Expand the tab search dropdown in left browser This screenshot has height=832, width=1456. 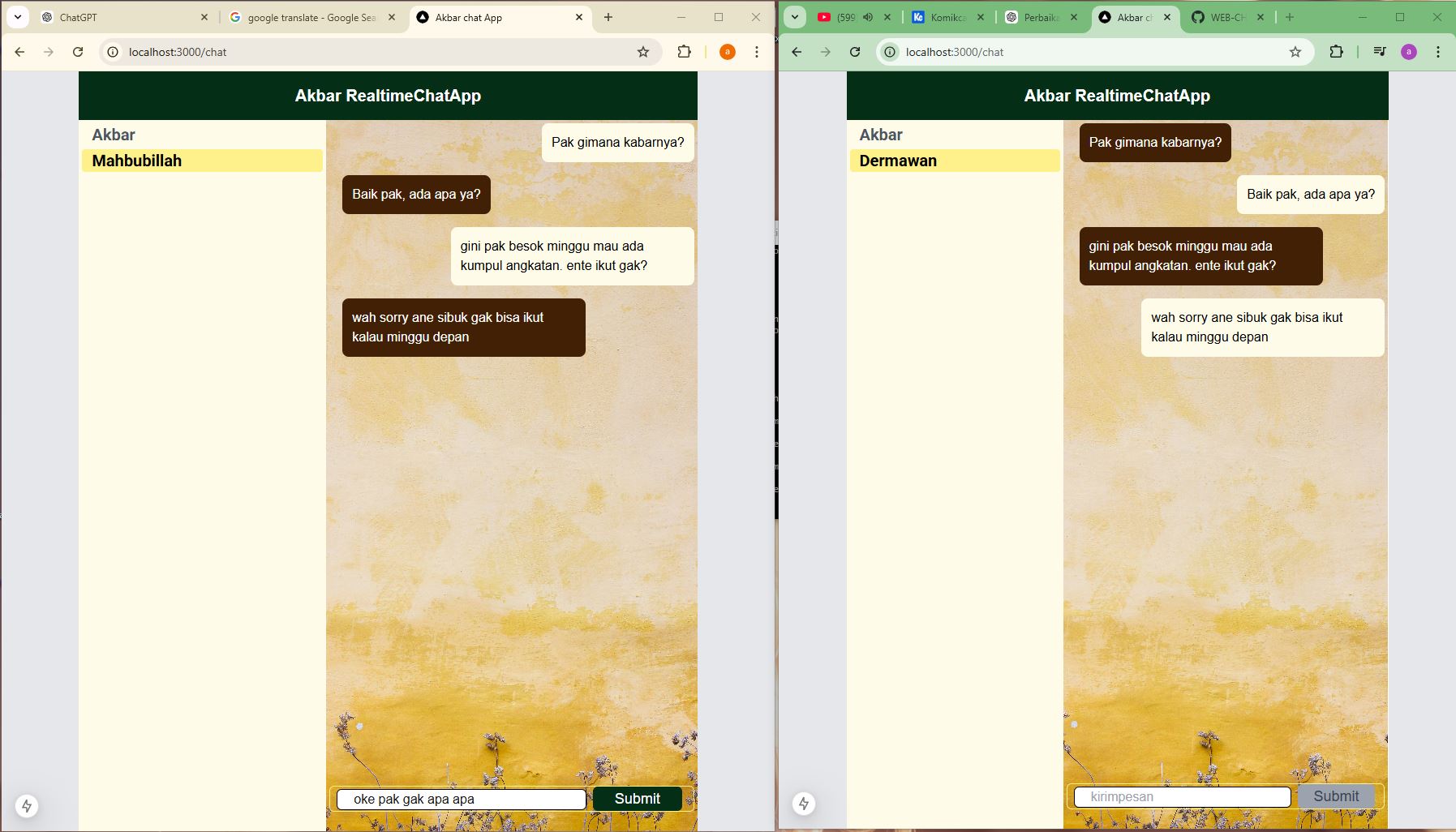[x=17, y=17]
